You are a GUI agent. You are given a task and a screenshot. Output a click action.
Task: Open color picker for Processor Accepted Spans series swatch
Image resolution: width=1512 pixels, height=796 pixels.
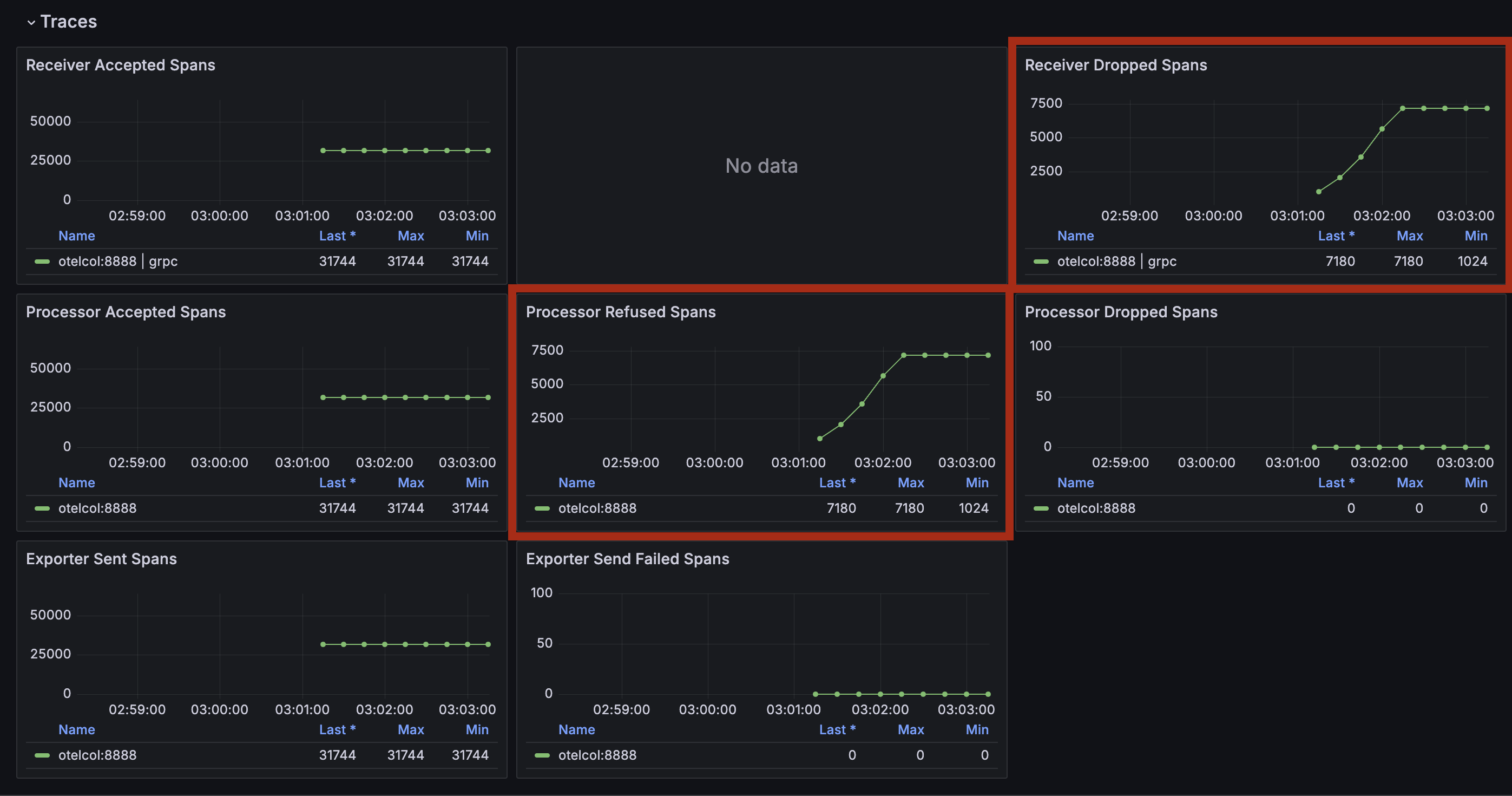pyautogui.click(x=42, y=508)
